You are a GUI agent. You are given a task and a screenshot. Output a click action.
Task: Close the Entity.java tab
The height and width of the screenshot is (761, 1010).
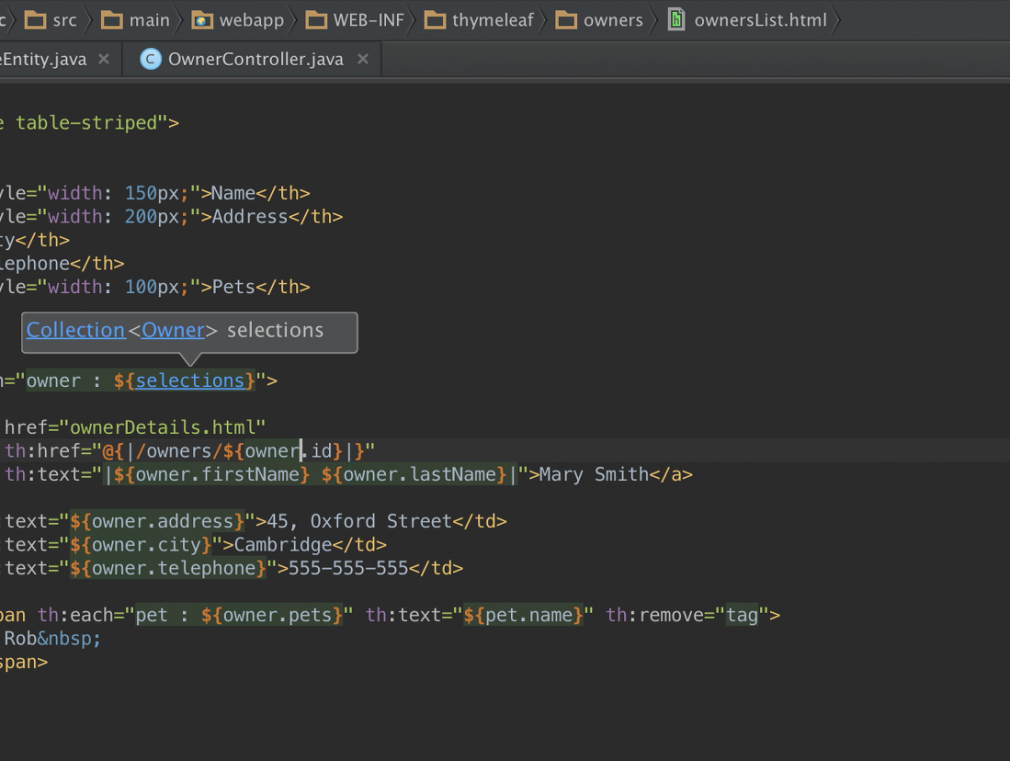coord(104,59)
